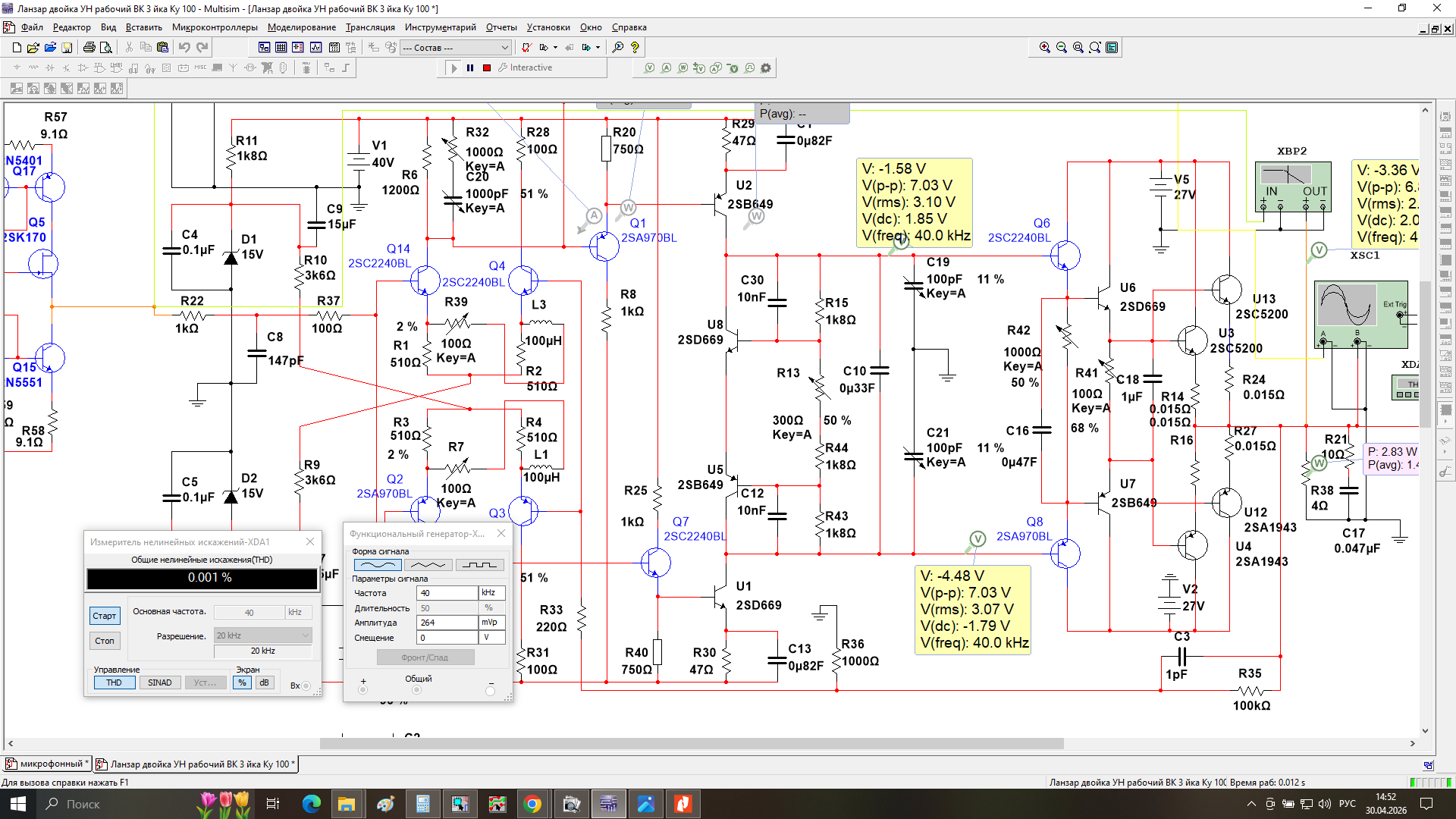Switch to the микрофонный document tab
Image resolution: width=1456 pixels, height=819 pixels.
(47, 764)
